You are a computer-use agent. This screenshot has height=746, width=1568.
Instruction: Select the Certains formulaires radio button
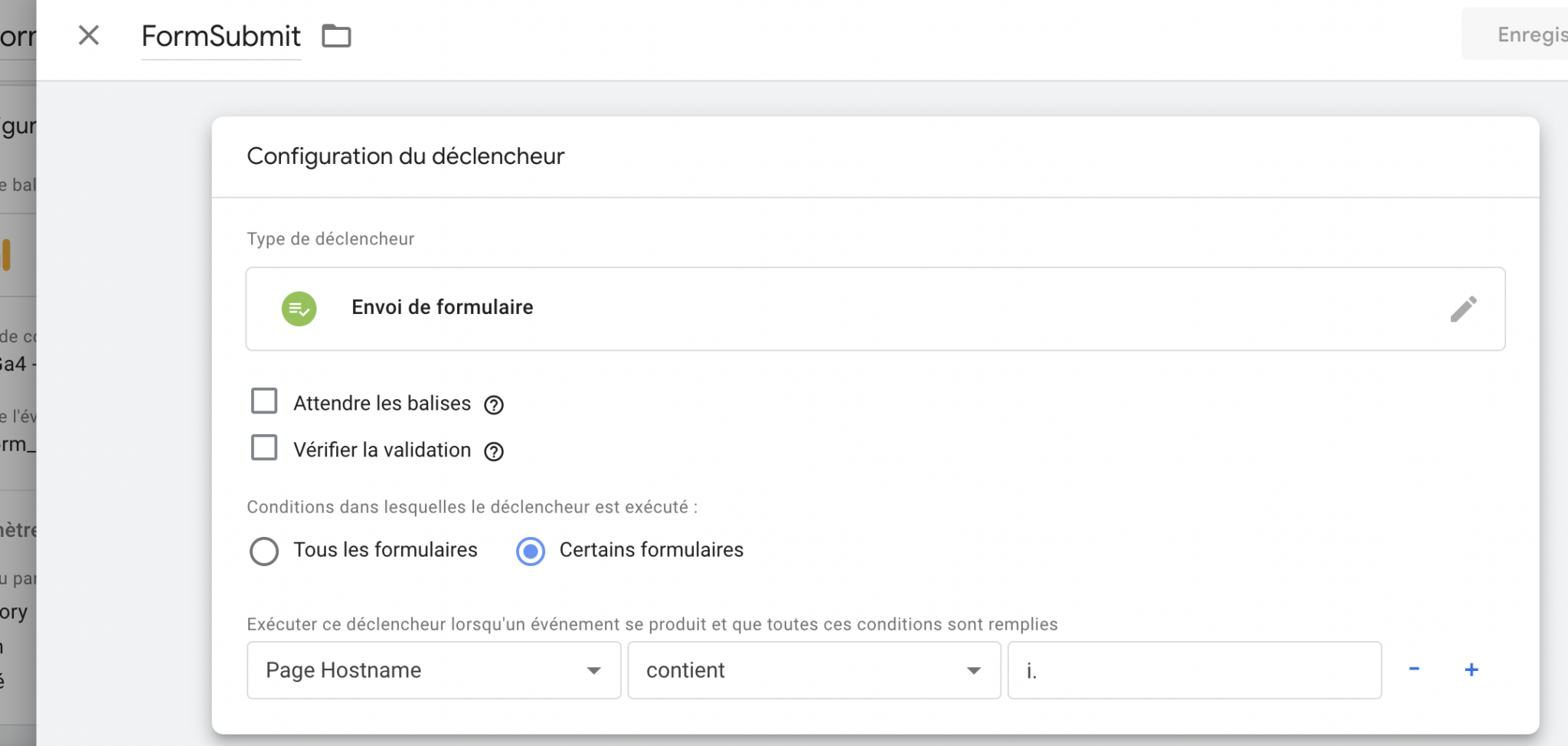pos(531,551)
